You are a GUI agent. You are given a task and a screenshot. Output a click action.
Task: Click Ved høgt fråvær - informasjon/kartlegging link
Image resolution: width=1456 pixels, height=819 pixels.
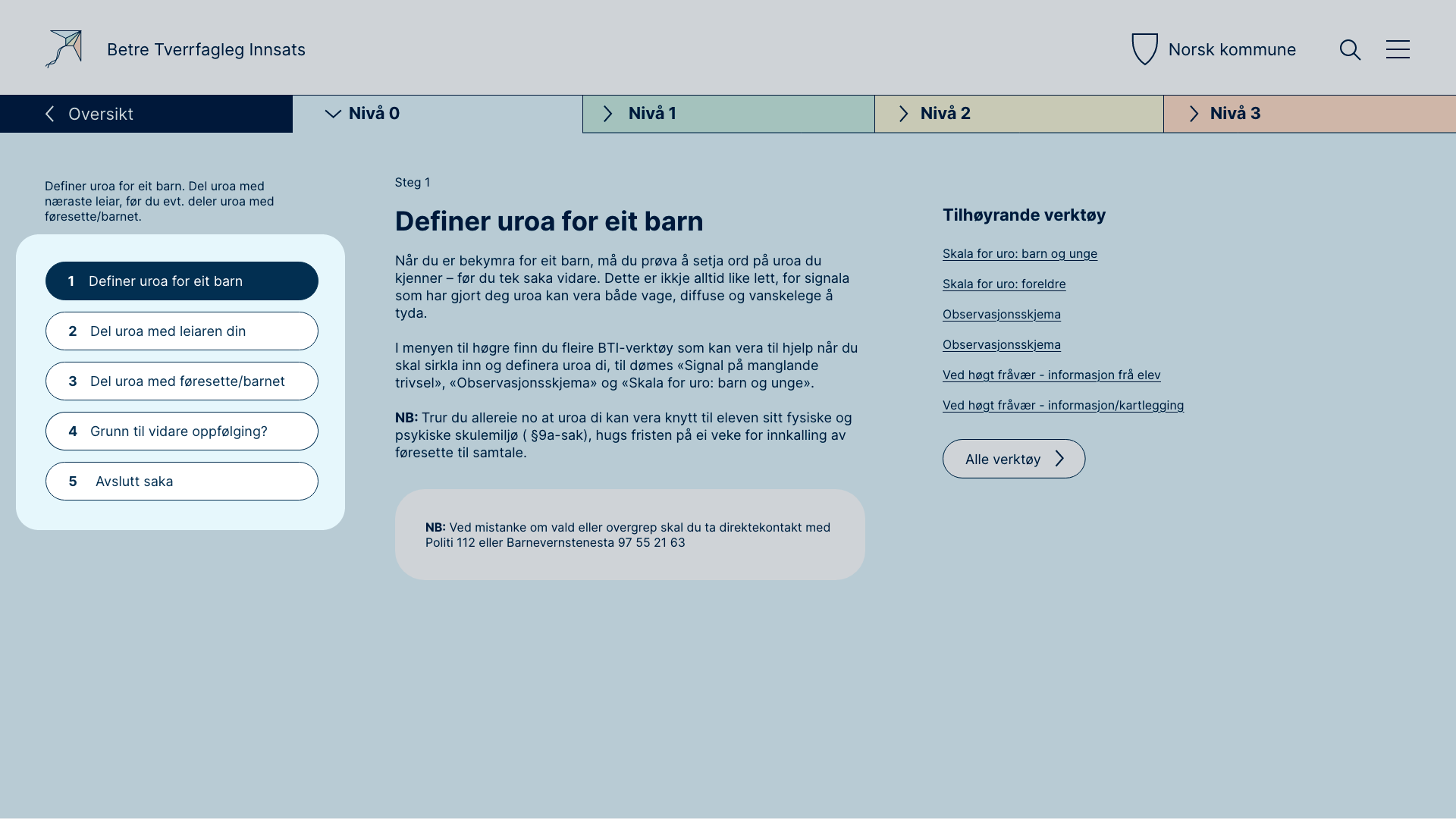1062,406
